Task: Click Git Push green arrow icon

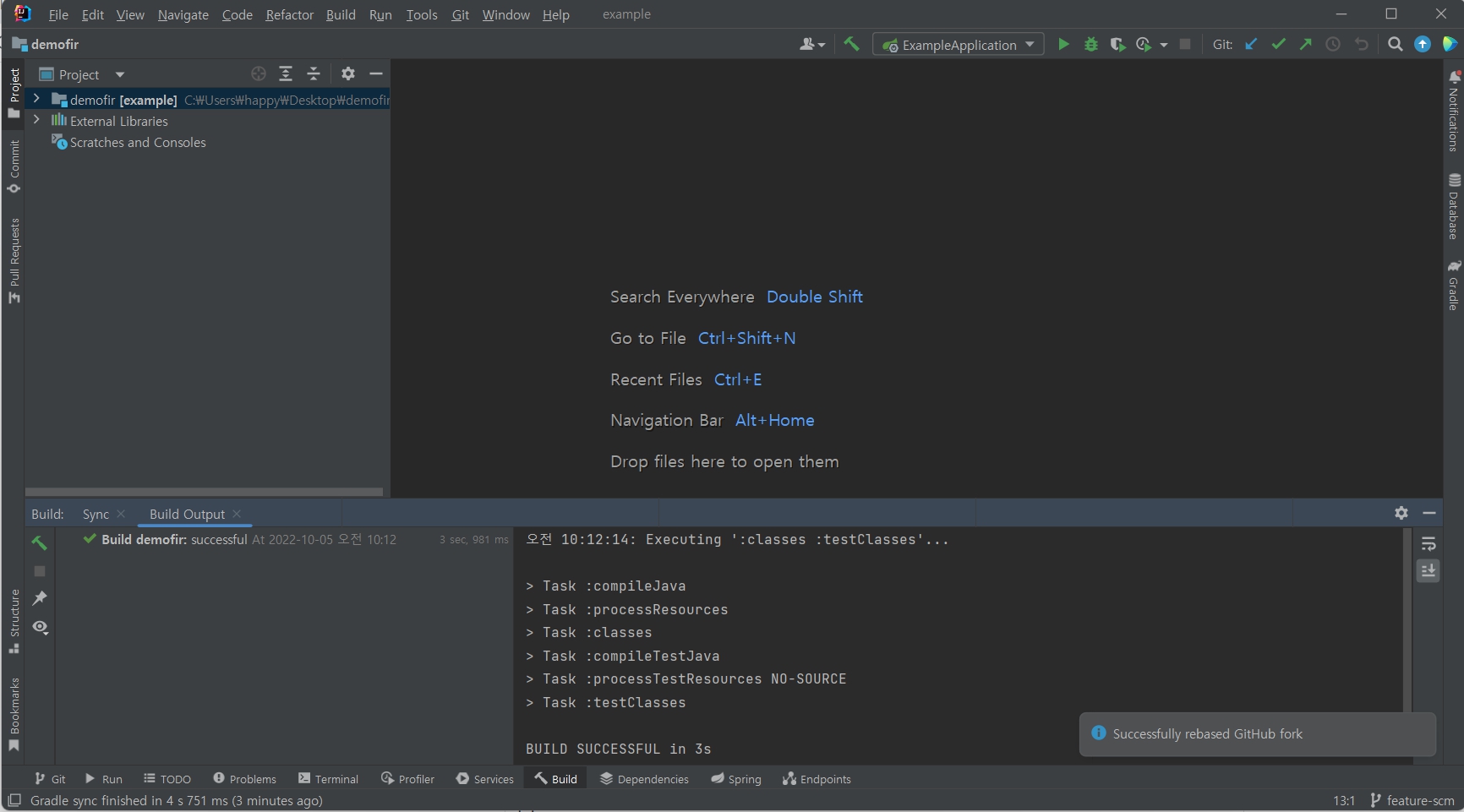Action: click(x=1306, y=44)
